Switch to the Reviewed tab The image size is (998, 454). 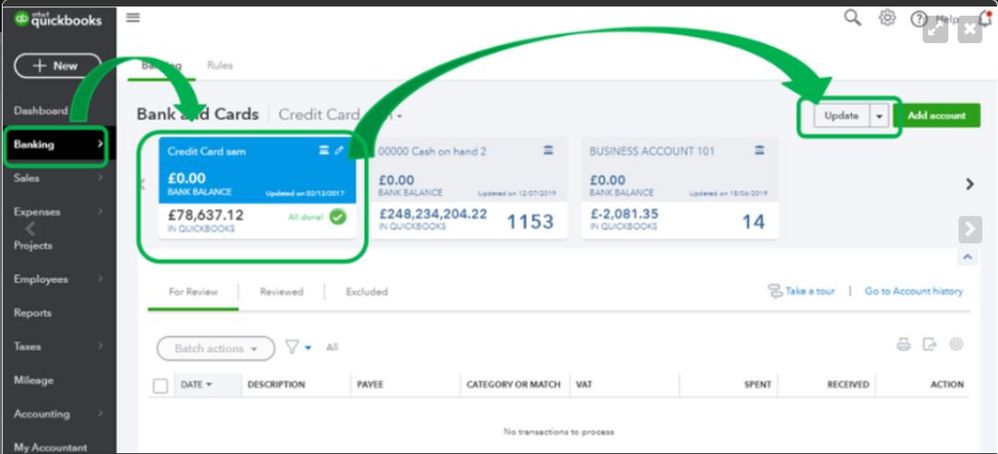tap(281, 292)
